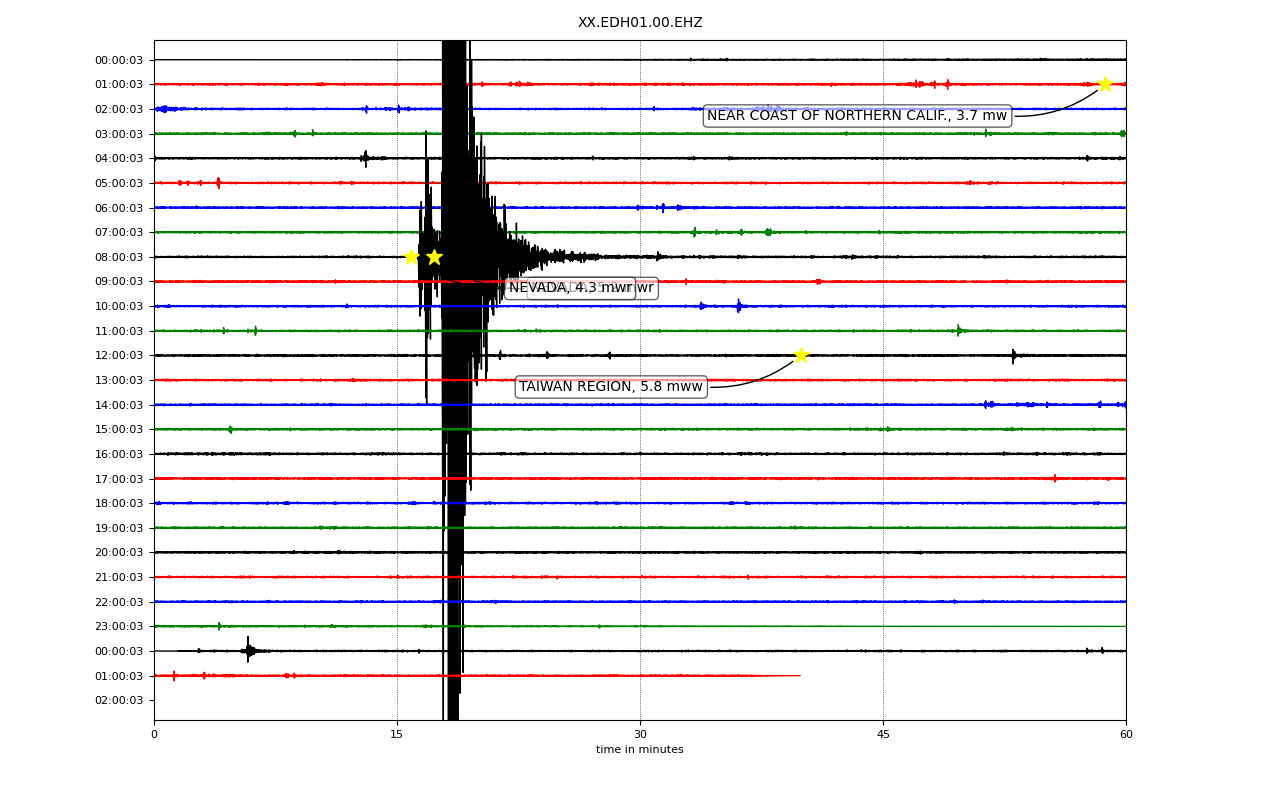Click the 05:00:03 row time label
1280x800 pixels.
[119, 183]
